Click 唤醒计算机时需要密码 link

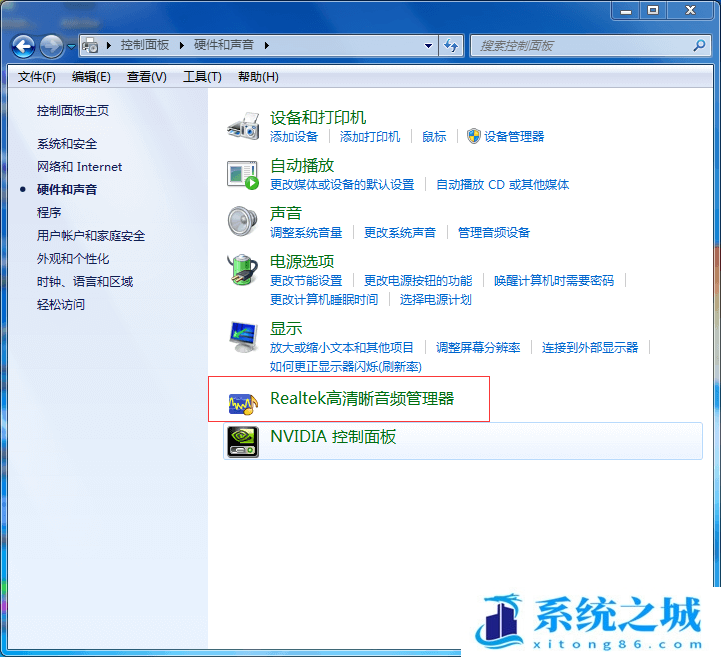pos(554,280)
